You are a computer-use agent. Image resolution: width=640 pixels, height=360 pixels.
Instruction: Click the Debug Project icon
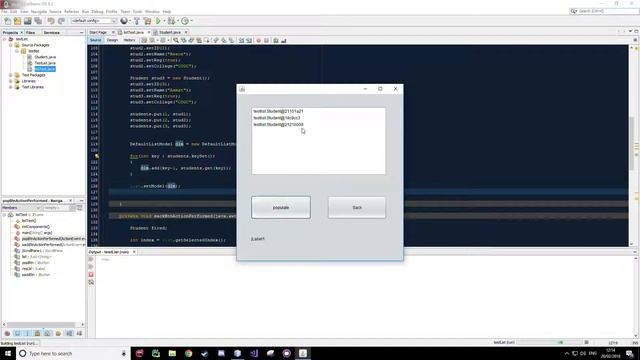pos(171,21)
